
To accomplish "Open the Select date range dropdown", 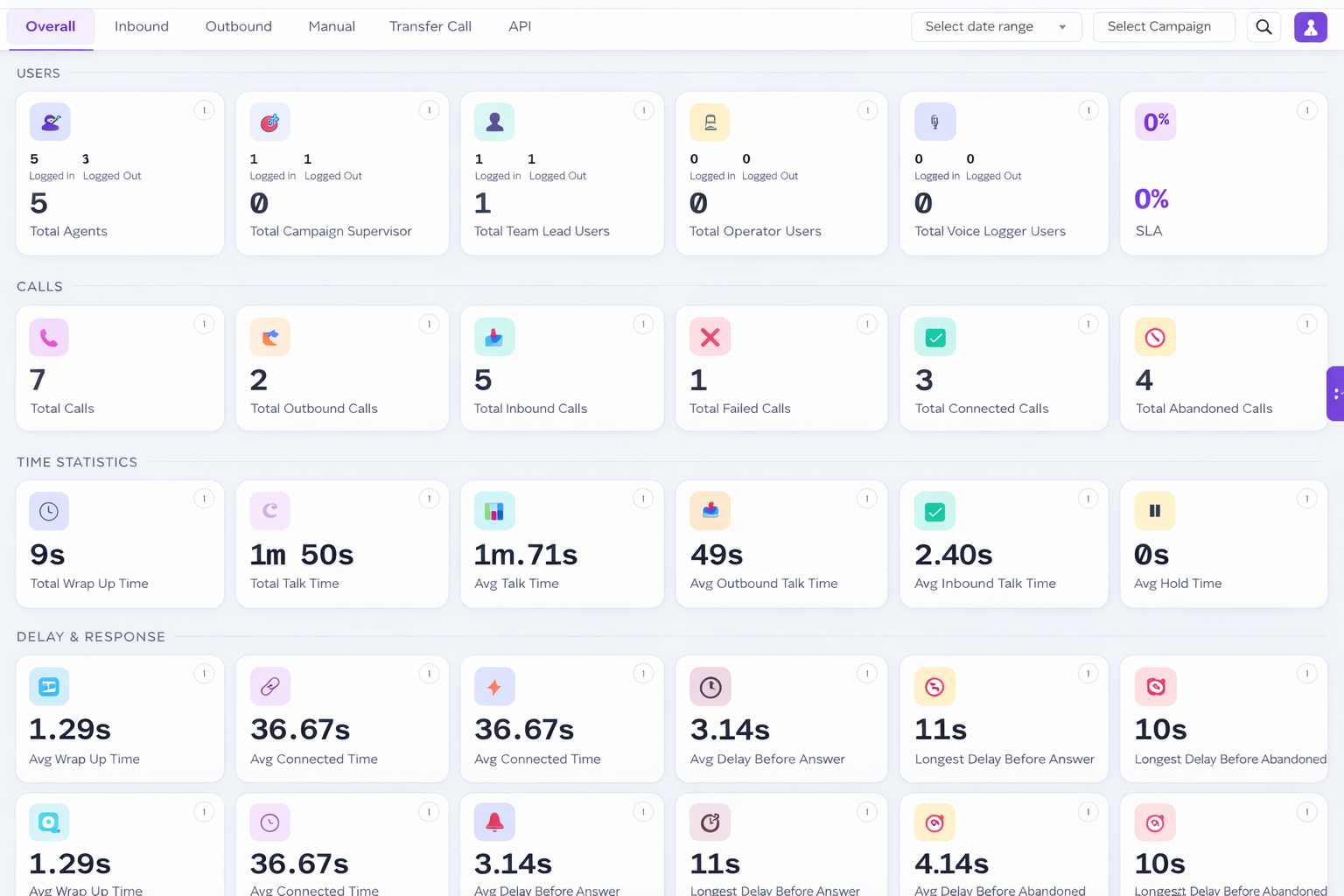I will click(996, 26).
